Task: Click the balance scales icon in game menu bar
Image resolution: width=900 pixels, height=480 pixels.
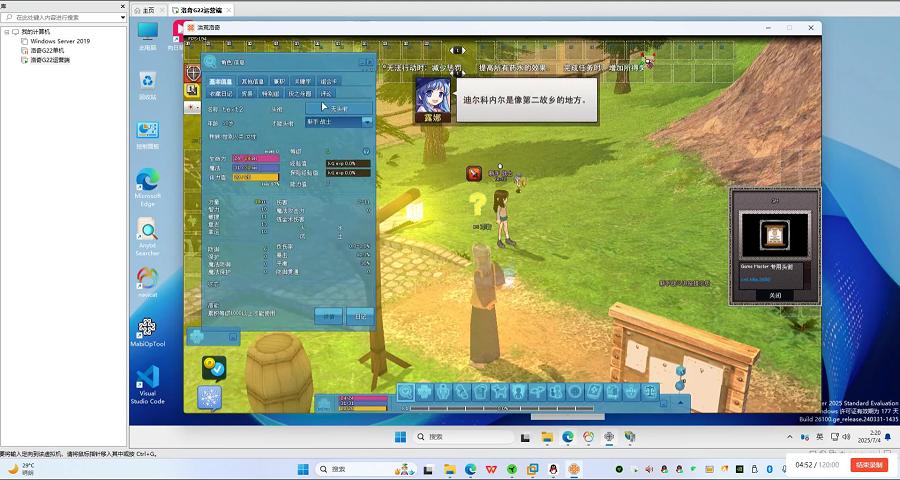Action: (650, 392)
